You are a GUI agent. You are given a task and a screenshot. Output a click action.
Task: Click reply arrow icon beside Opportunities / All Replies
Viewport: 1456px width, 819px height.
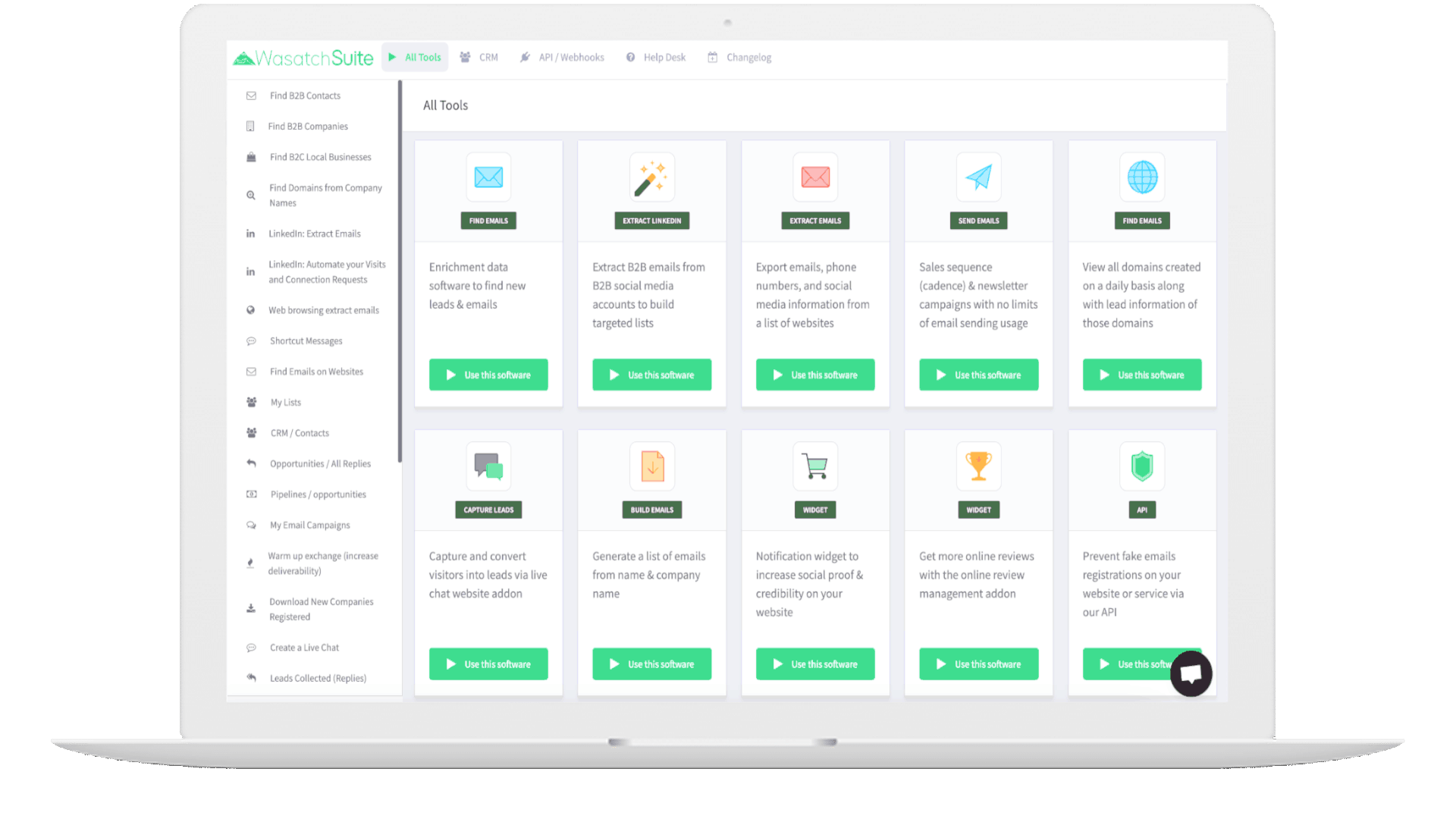(251, 463)
